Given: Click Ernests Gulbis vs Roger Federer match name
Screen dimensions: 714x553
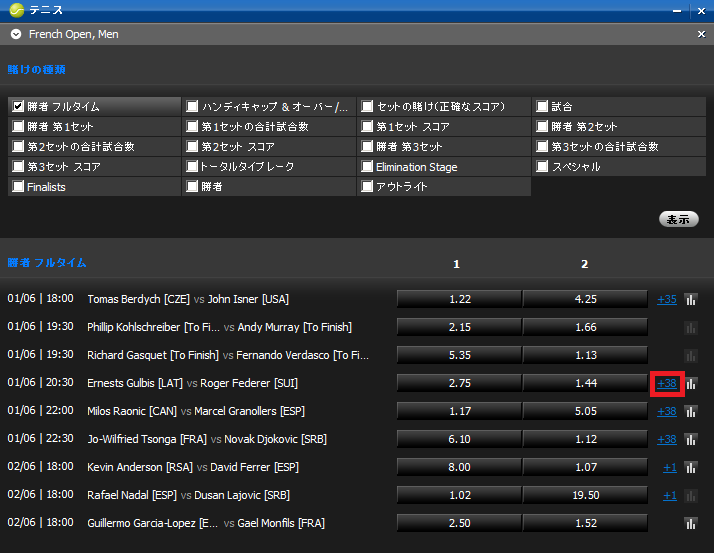Looking at the screenshot, I should point(193,384).
